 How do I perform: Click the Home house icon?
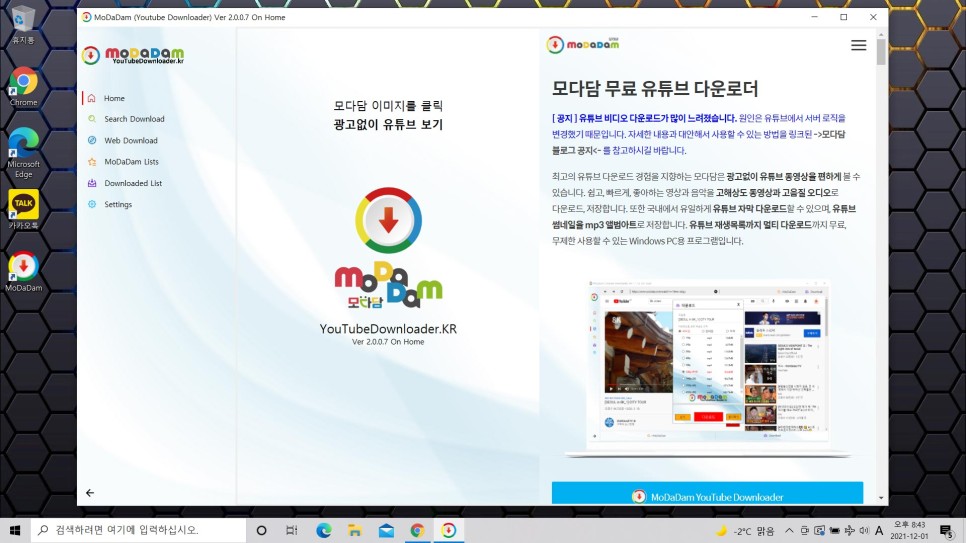[92, 98]
